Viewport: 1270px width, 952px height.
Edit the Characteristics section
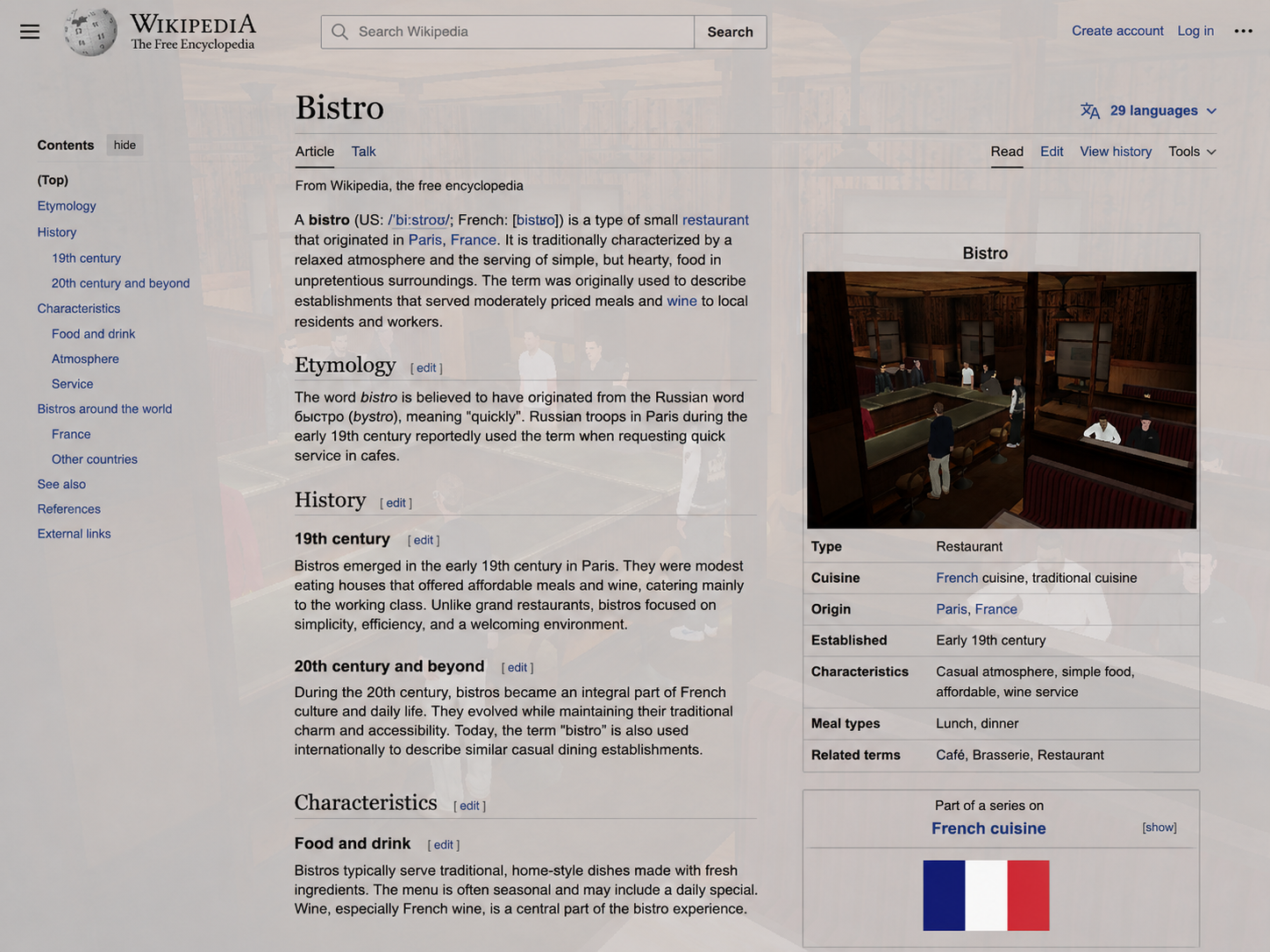pyautogui.click(x=469, y=806)
